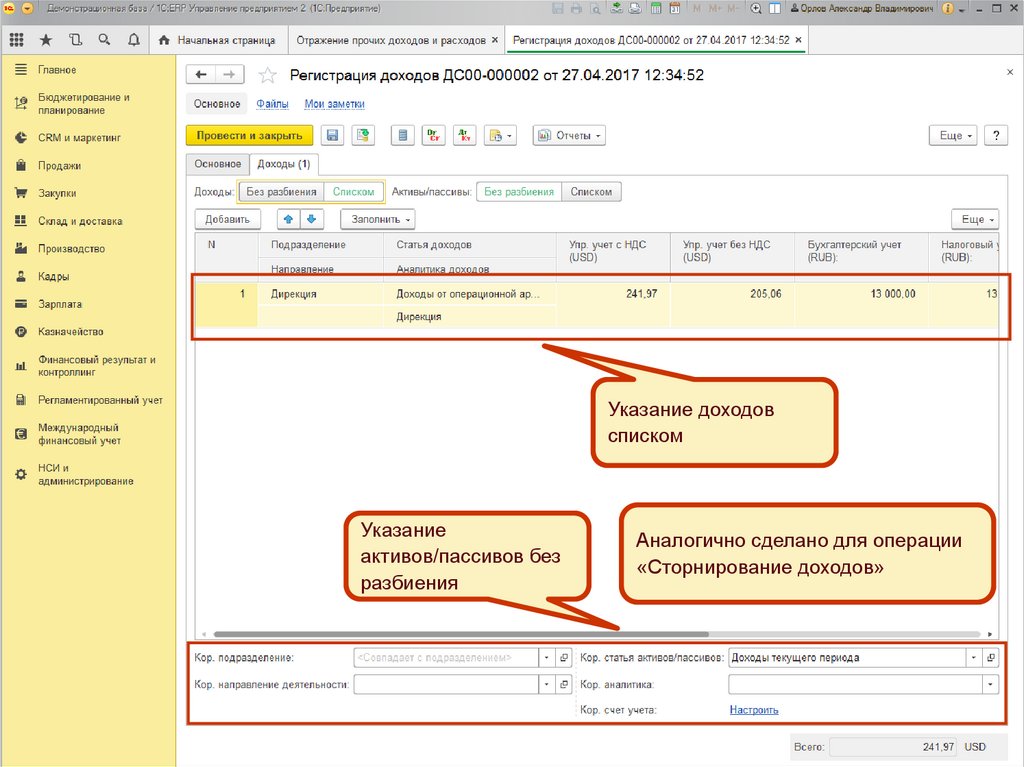Switch Доходы mode to Списком
Image resolution: width=1024 pixels, height=767 pixels.
353,192
